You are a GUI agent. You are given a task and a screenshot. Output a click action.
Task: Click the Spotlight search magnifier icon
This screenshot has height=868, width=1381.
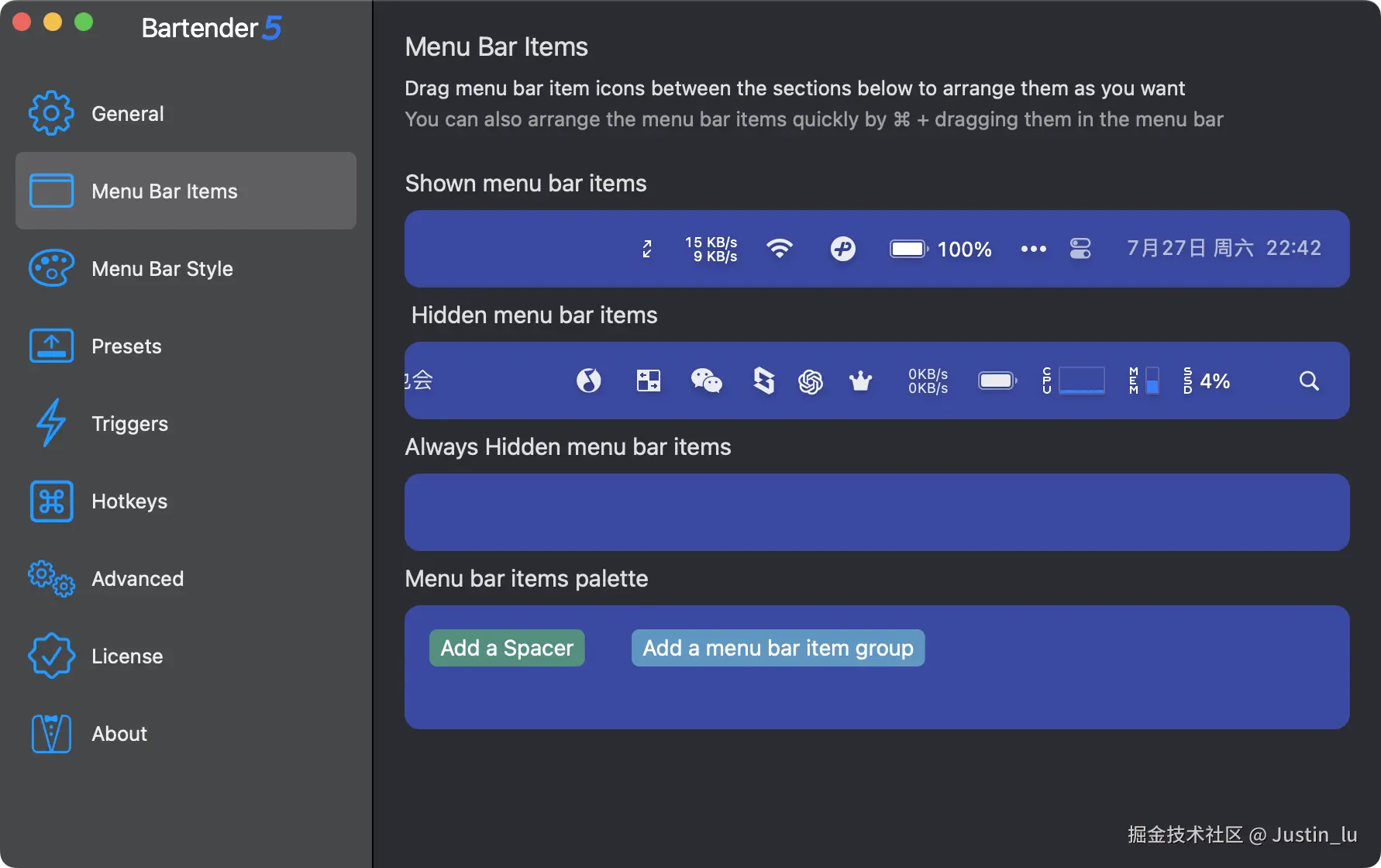click(x=1309, y=381)
